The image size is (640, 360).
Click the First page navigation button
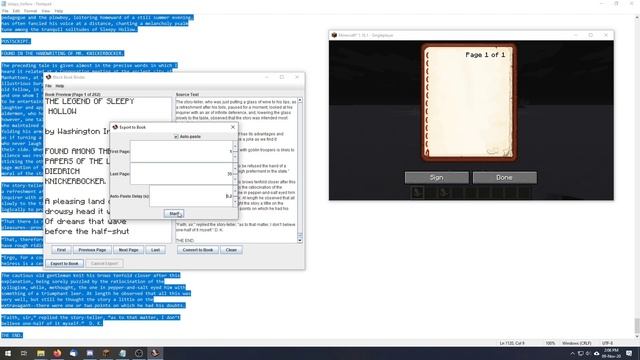tap(61, 250)
